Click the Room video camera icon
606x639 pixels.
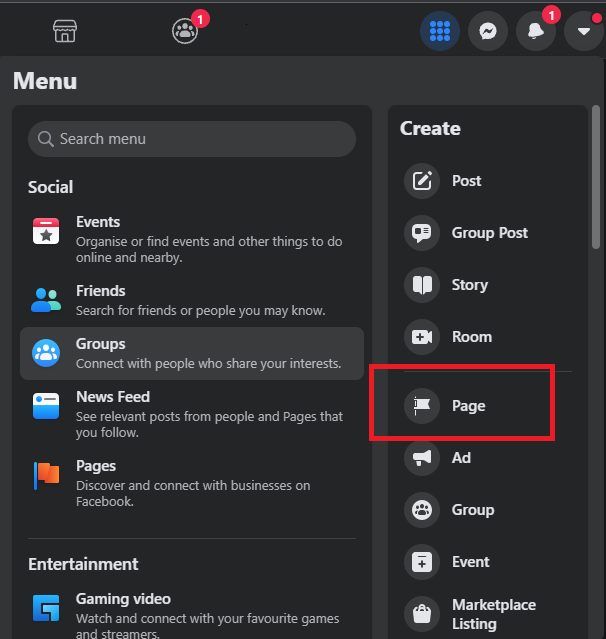422,337
